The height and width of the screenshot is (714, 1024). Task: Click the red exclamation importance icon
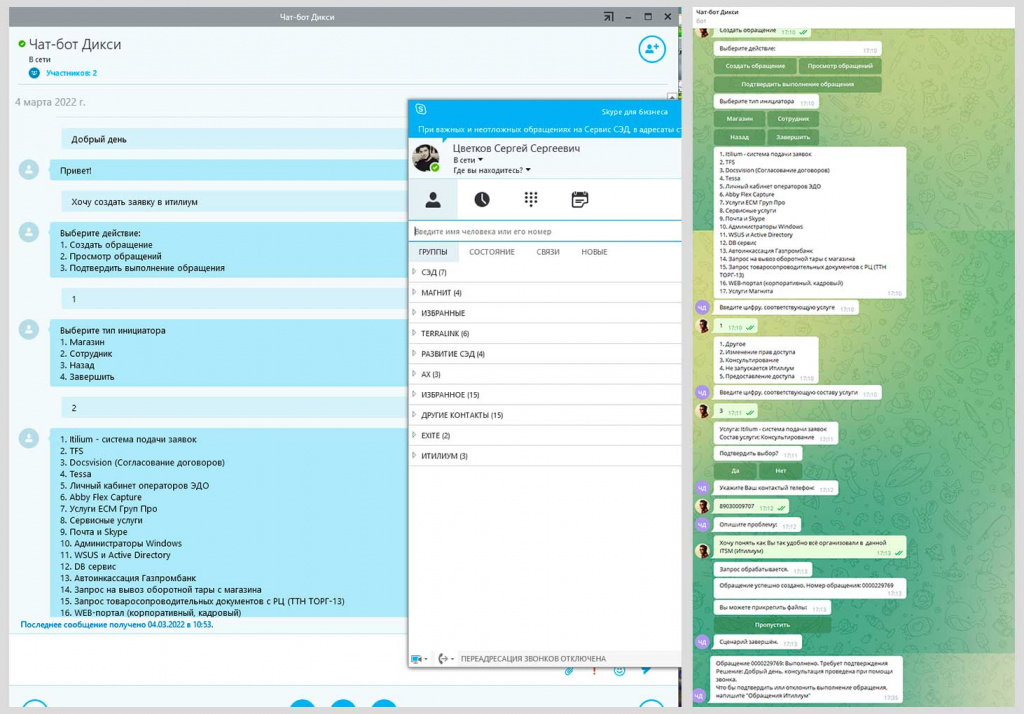pos(594,671)
